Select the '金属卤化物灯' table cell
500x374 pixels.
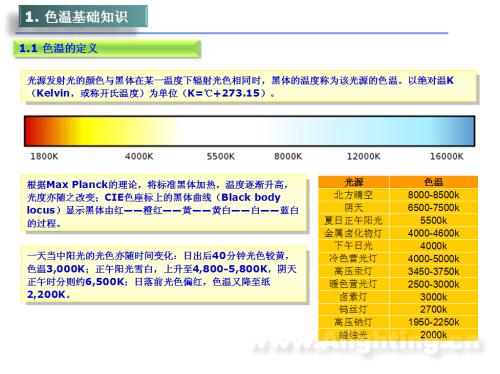pos(354,233)
